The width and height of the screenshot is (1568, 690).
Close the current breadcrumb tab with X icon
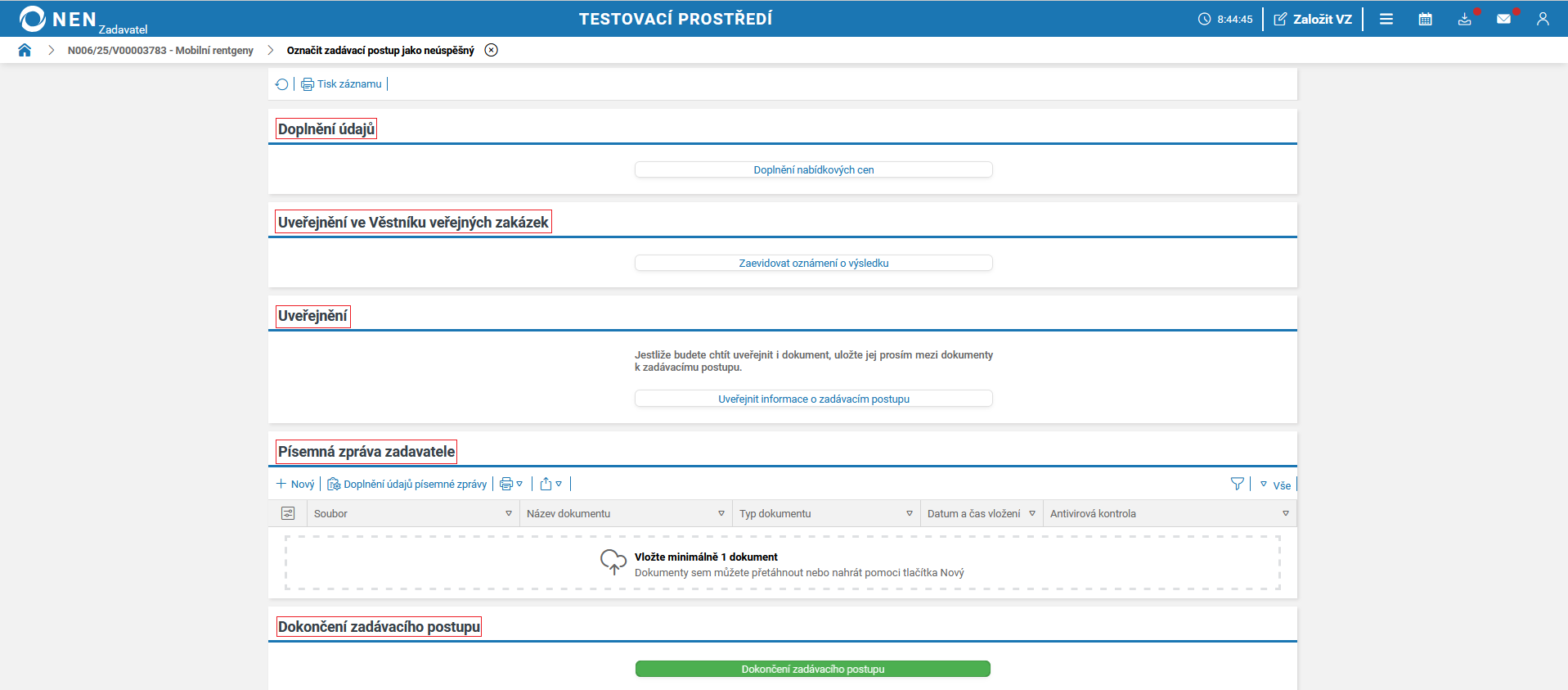(491, 50)
